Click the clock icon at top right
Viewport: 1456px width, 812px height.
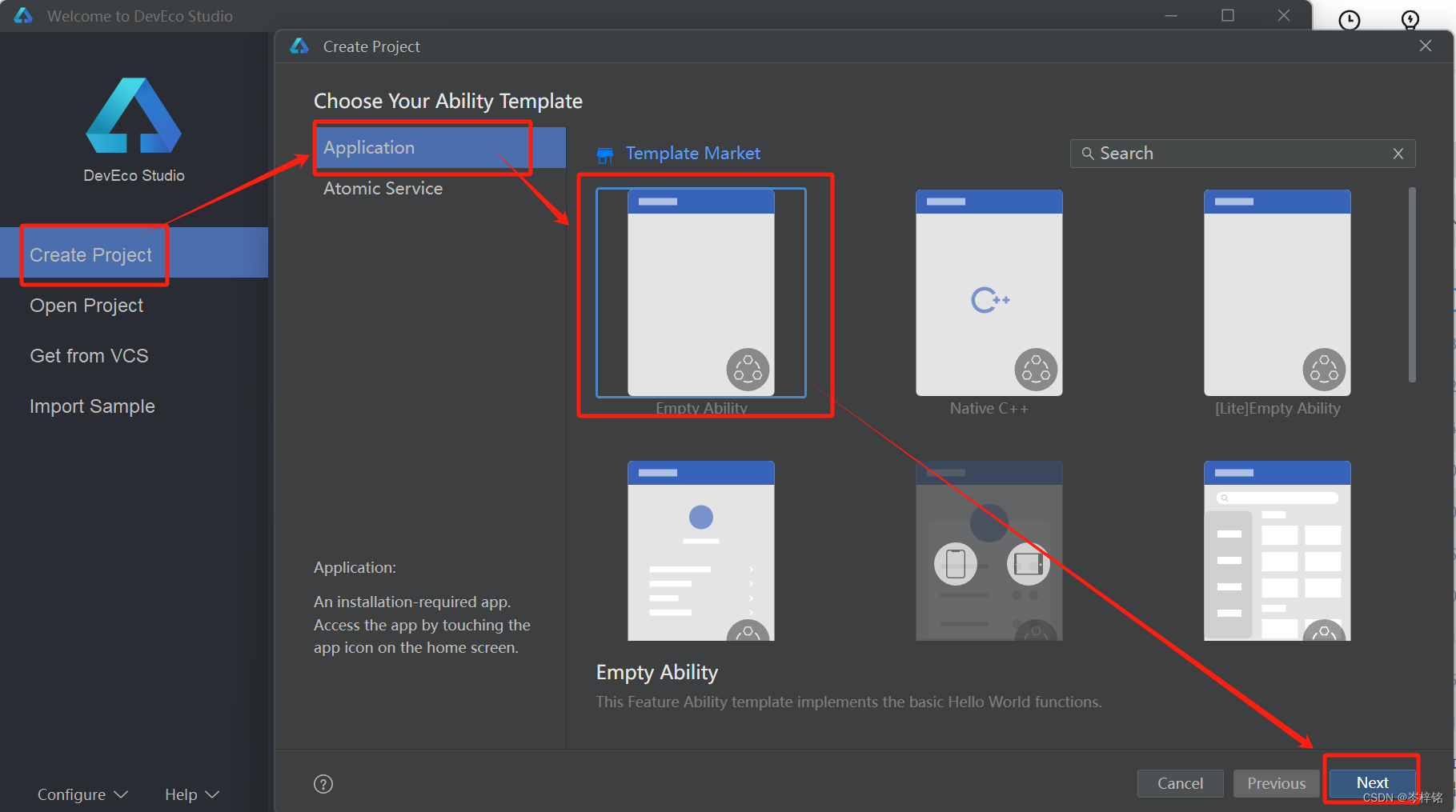(x=1350, y=19)
